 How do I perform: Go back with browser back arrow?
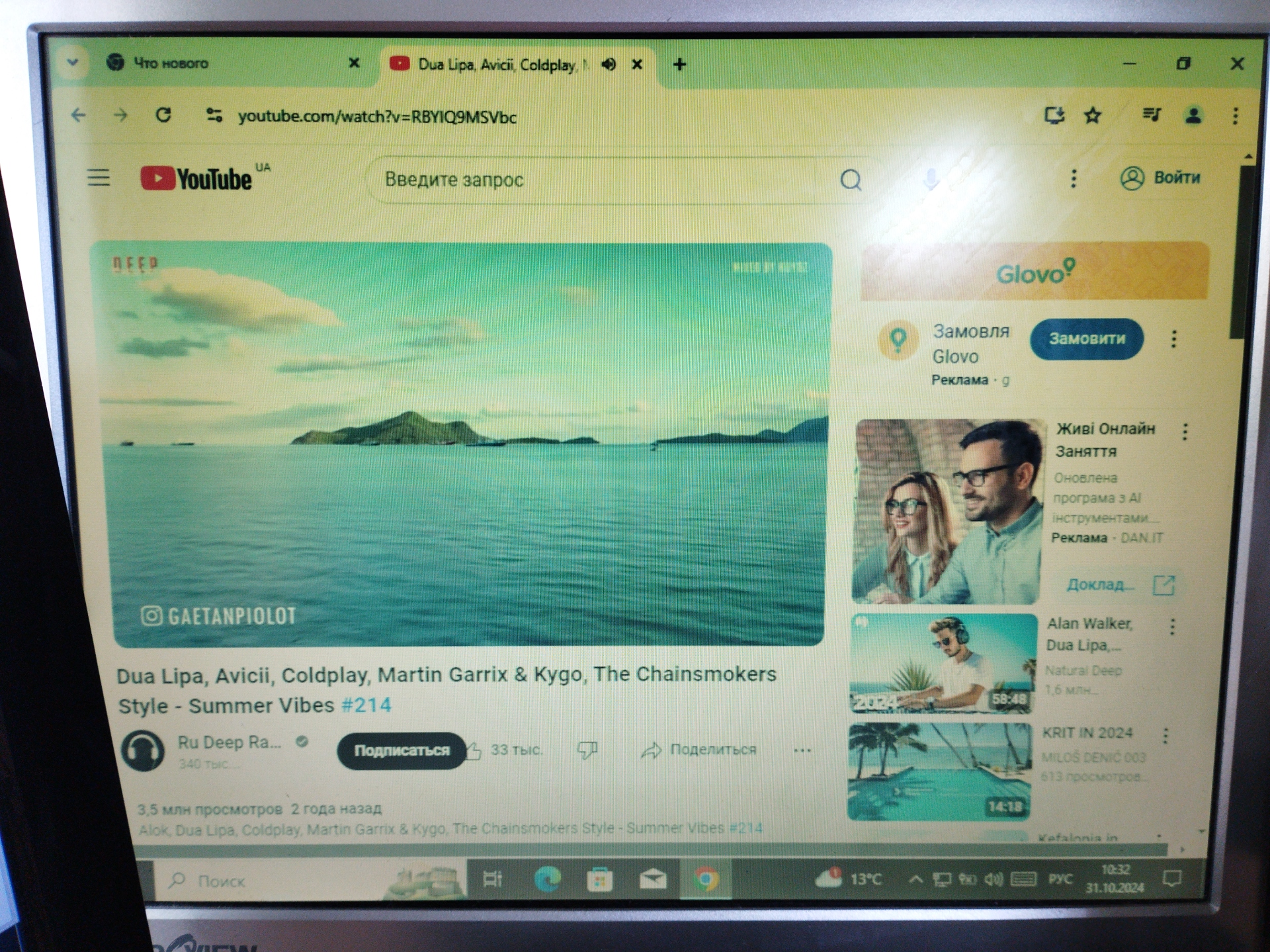(79, 116)
